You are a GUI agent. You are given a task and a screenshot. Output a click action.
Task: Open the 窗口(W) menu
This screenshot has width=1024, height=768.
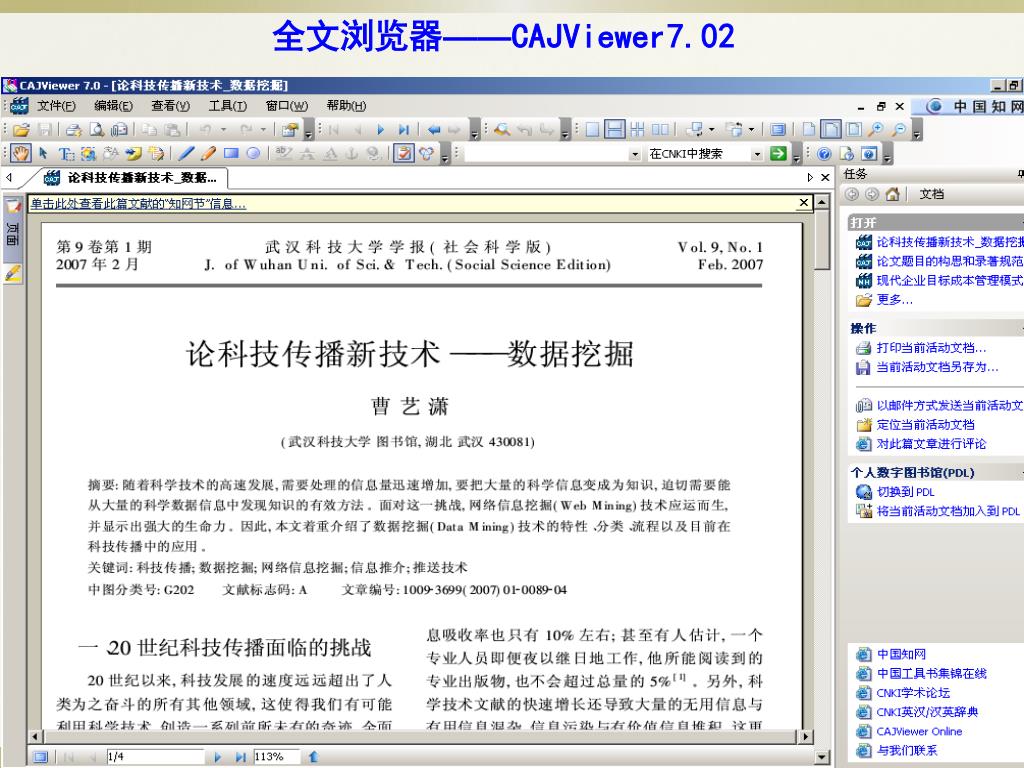[287, 106]
